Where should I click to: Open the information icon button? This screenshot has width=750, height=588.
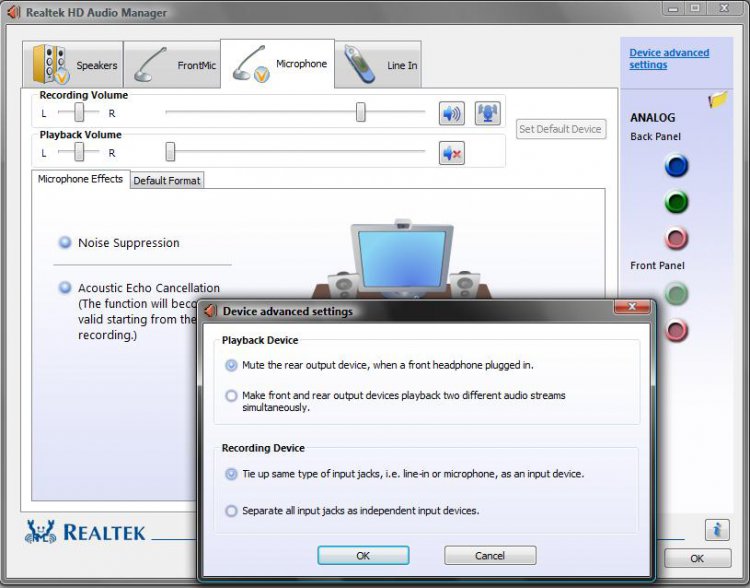717,530
